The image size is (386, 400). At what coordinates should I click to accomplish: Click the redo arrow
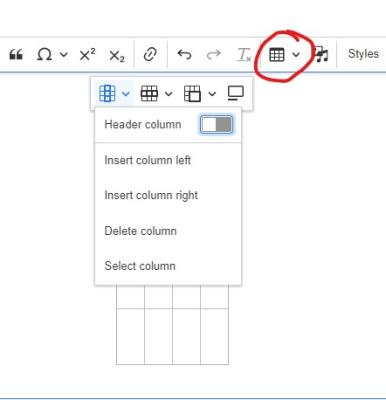[213, 54]
